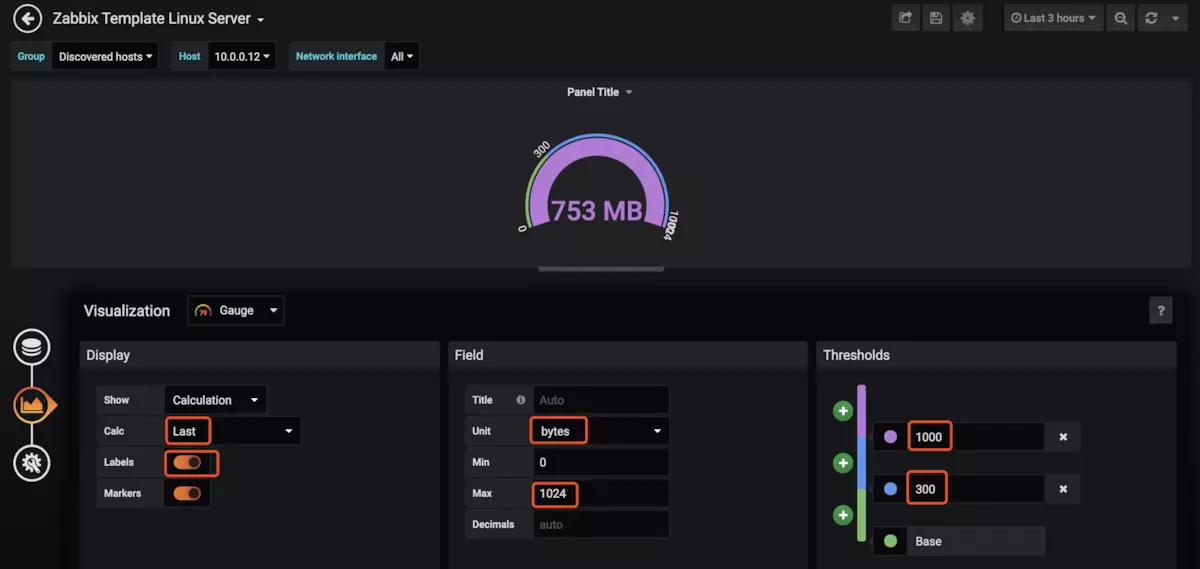Click the back arrow icon
The image size is (1200, 569).
(27, 18)
